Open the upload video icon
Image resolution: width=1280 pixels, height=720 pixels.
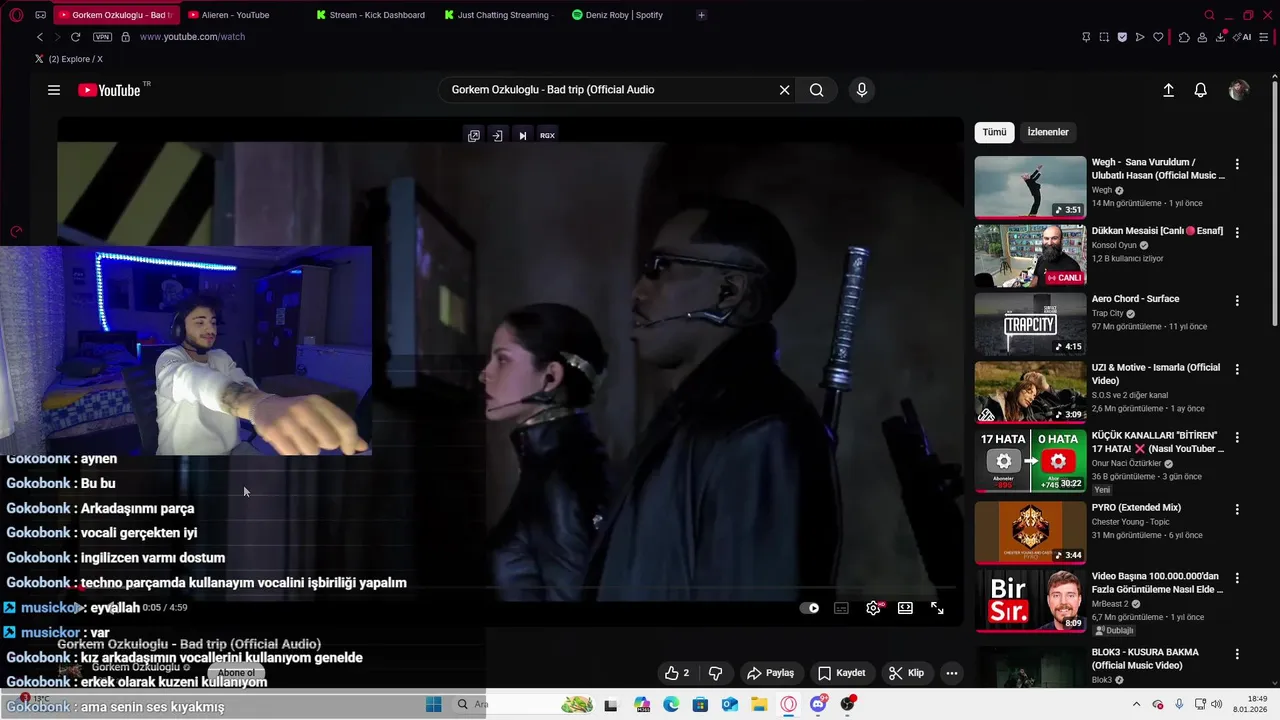(1168, 90)
